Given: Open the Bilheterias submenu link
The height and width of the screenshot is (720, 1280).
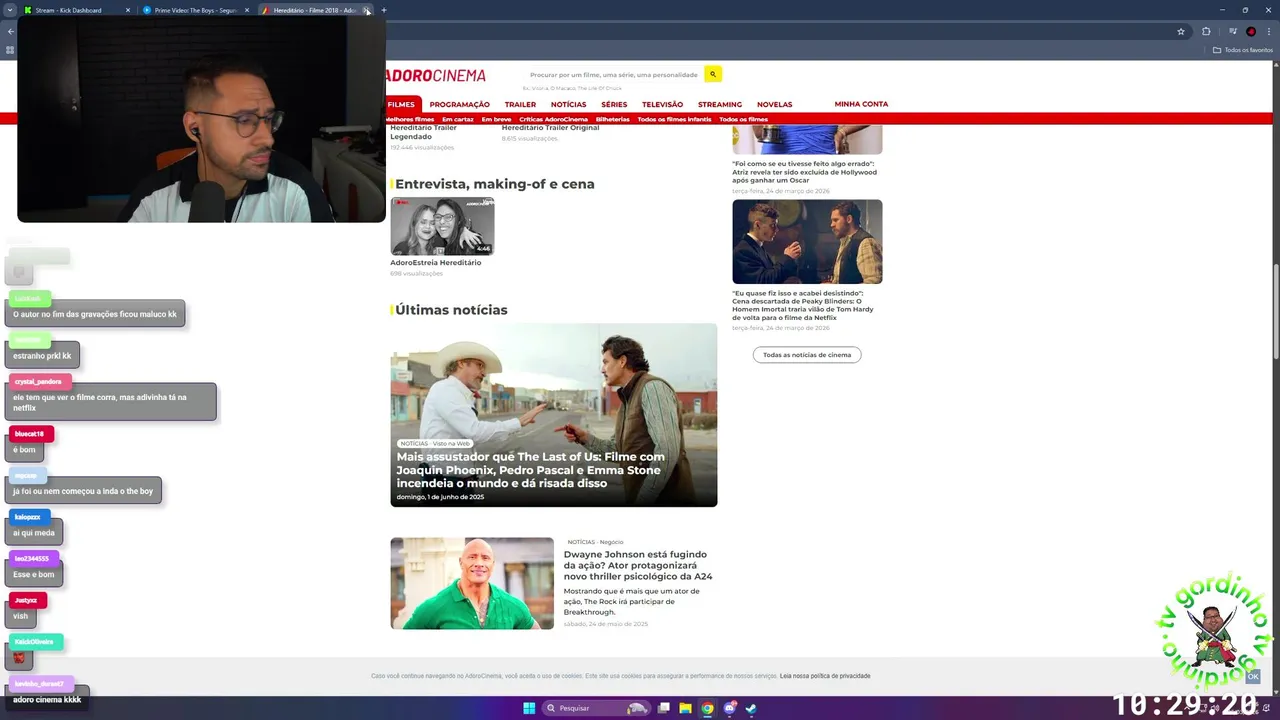Looking at the screenshot, I should (613, 119).
